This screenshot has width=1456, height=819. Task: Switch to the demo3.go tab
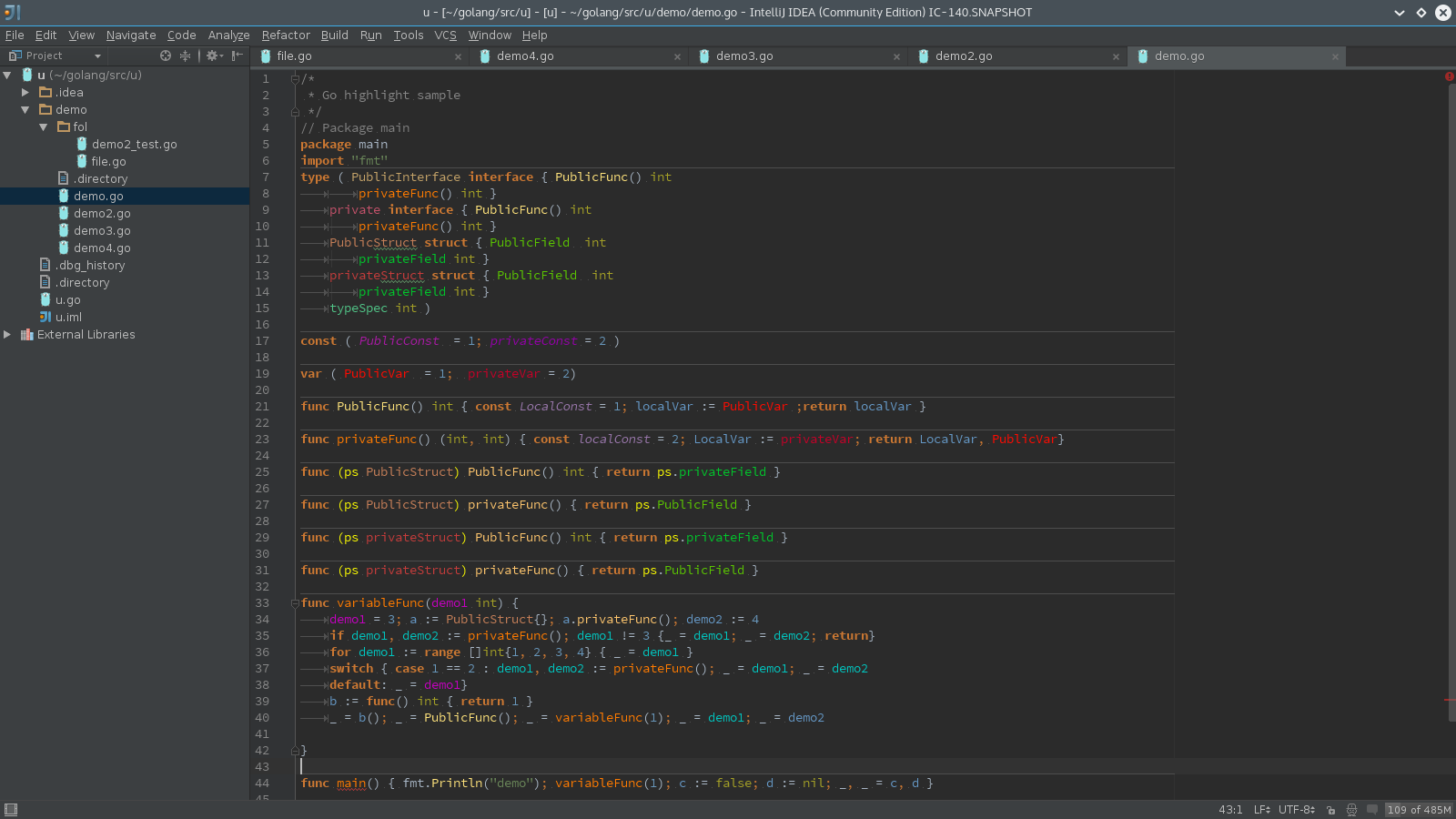pyautogui.click(x=799, y=56)
